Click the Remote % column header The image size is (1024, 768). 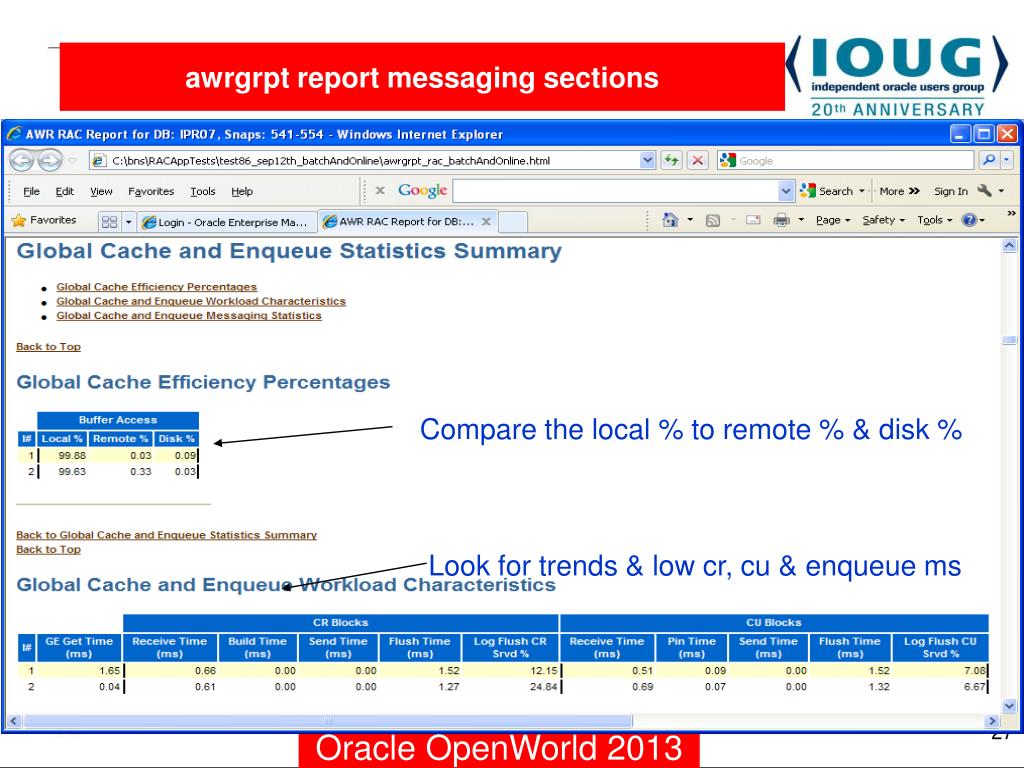point(121,439)
